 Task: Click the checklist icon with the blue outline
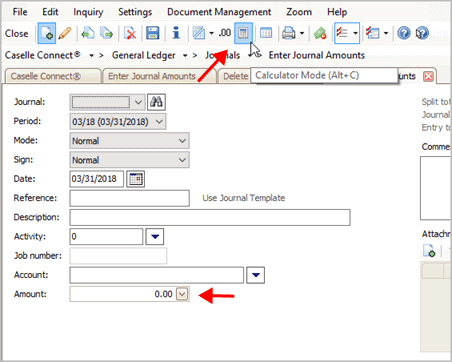click(x=342, y=33)
